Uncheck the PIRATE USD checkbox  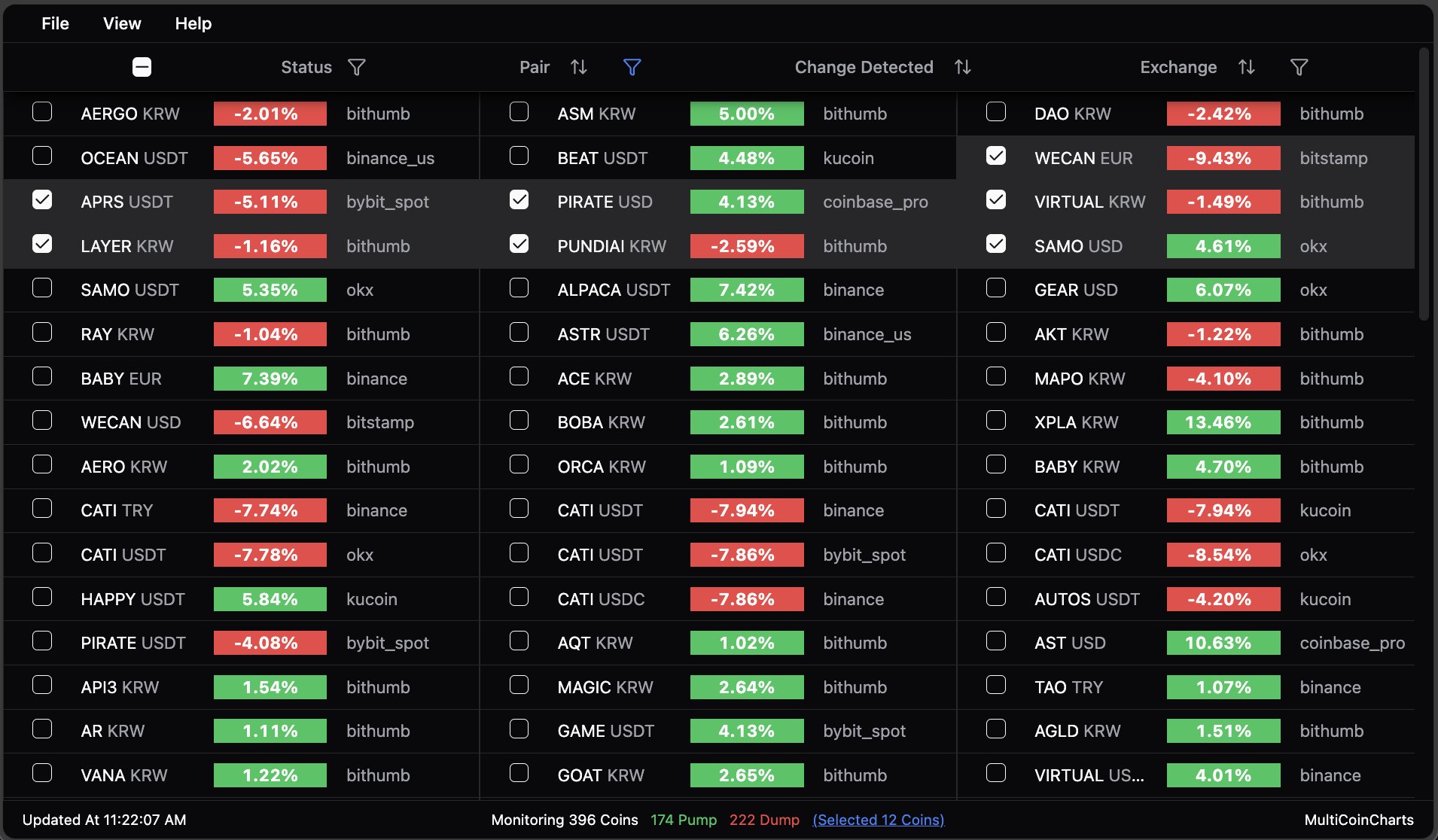click(x=519, y=200)
